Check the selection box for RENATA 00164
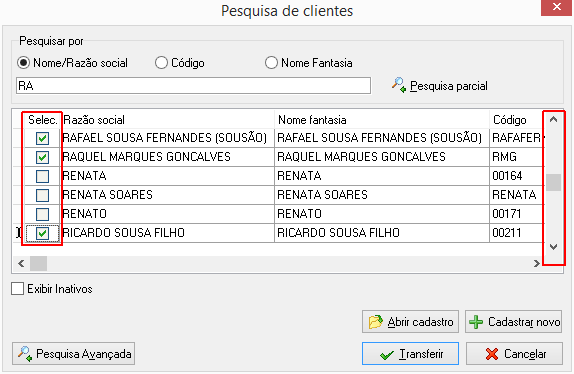574x374 pixels. tap(42, 176)
